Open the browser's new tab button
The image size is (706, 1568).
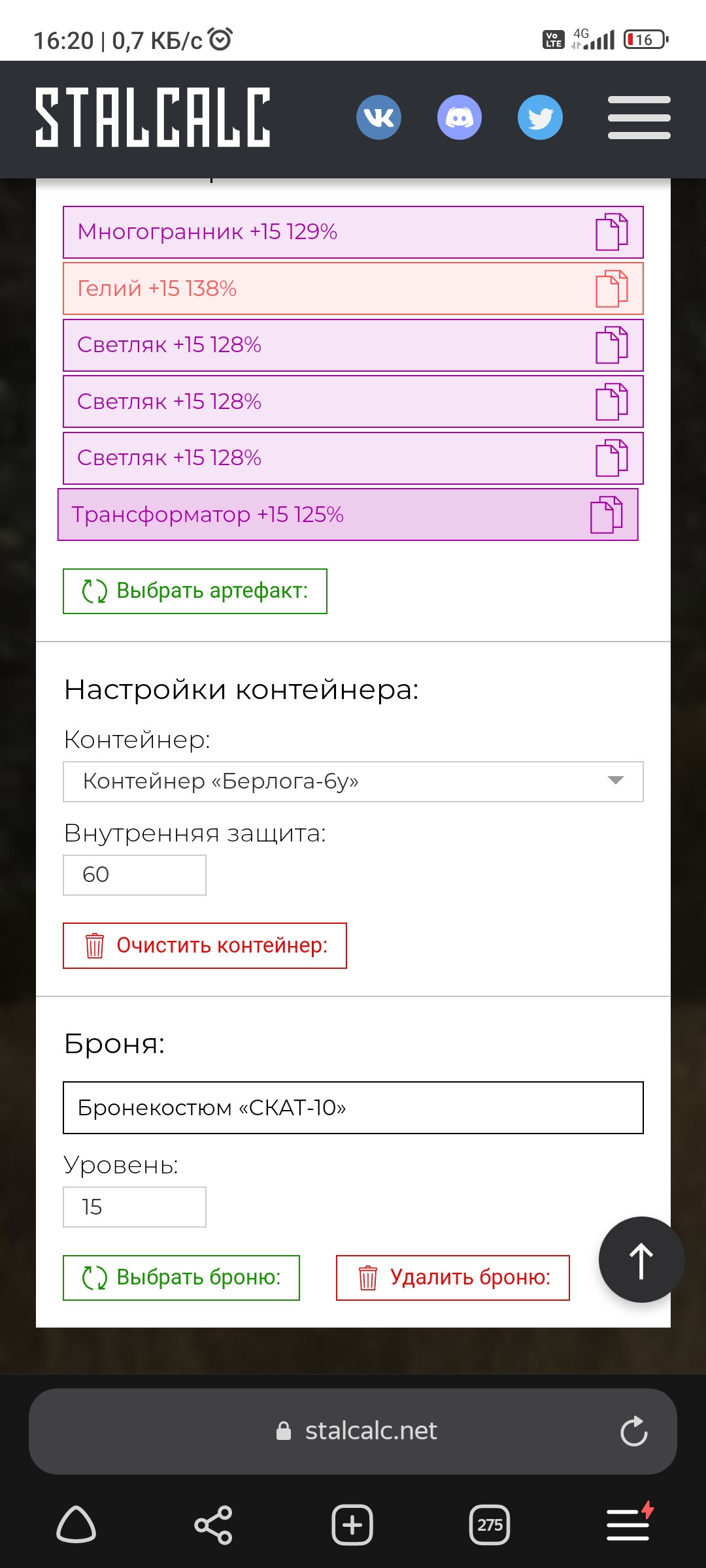coord(352,1525)
